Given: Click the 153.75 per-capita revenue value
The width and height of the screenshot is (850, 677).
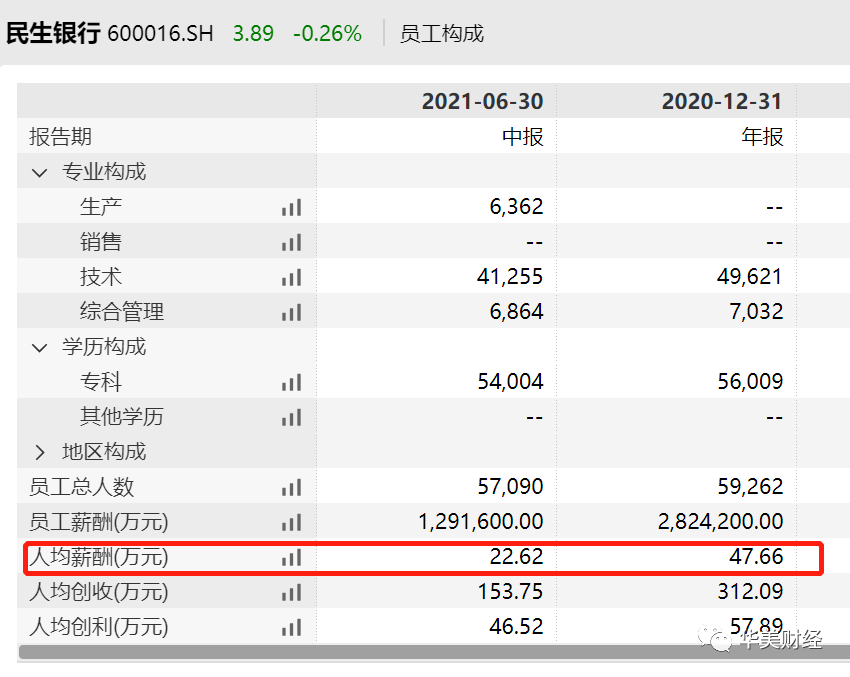Looking at the screenshot, I should (x=510, y=591).
